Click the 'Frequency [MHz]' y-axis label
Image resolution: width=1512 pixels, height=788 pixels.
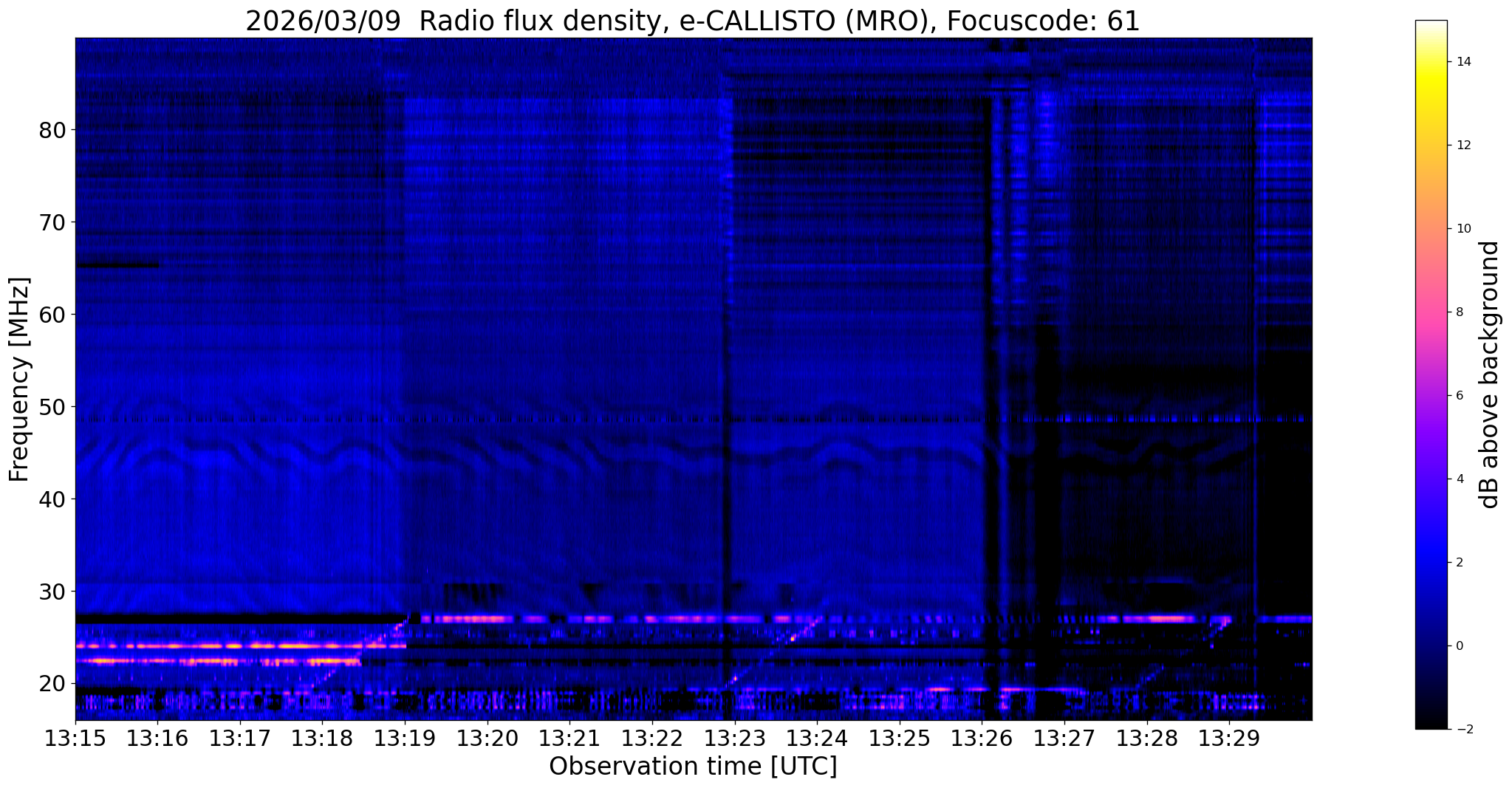click(x=20, y=380)
